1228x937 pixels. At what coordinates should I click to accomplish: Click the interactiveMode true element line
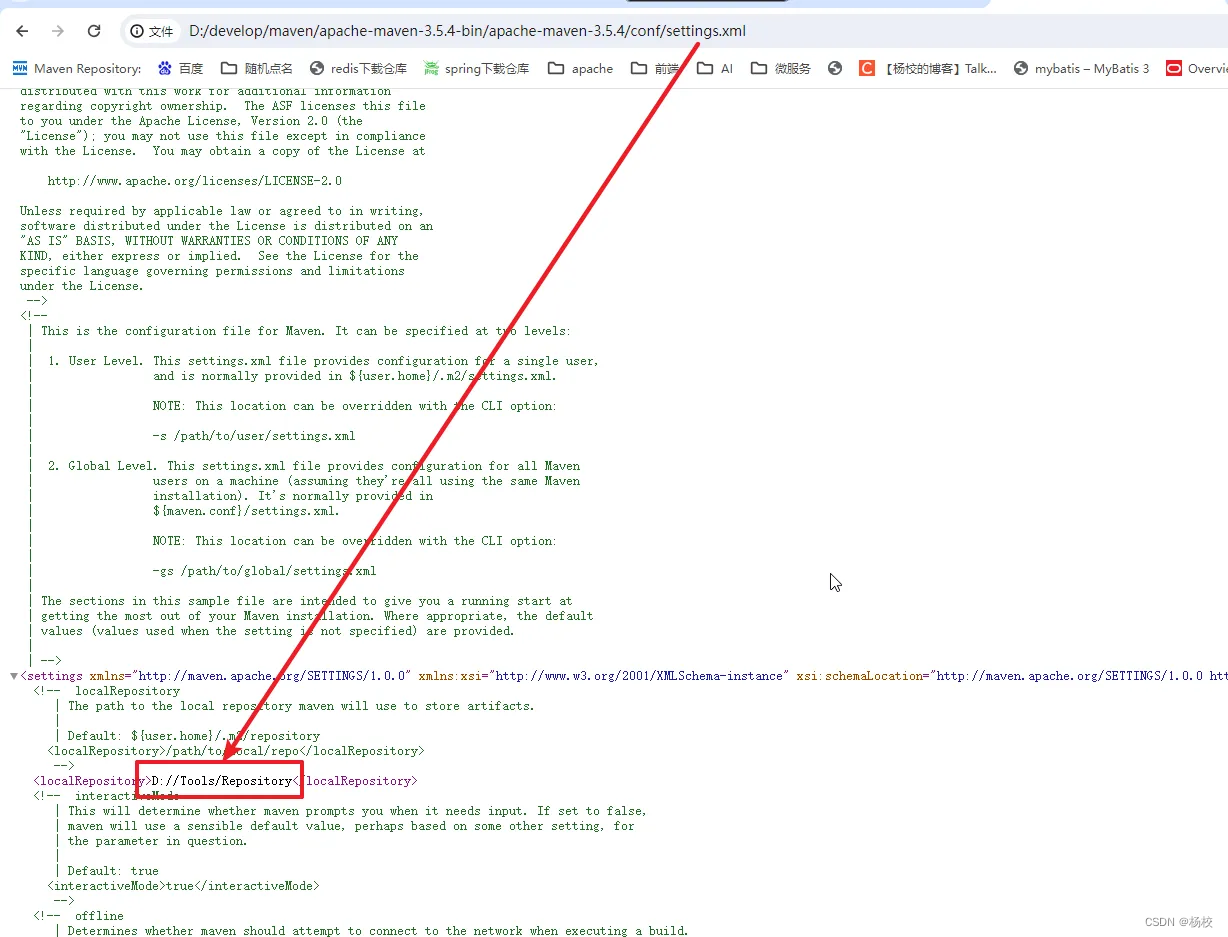tap(184, 886)
